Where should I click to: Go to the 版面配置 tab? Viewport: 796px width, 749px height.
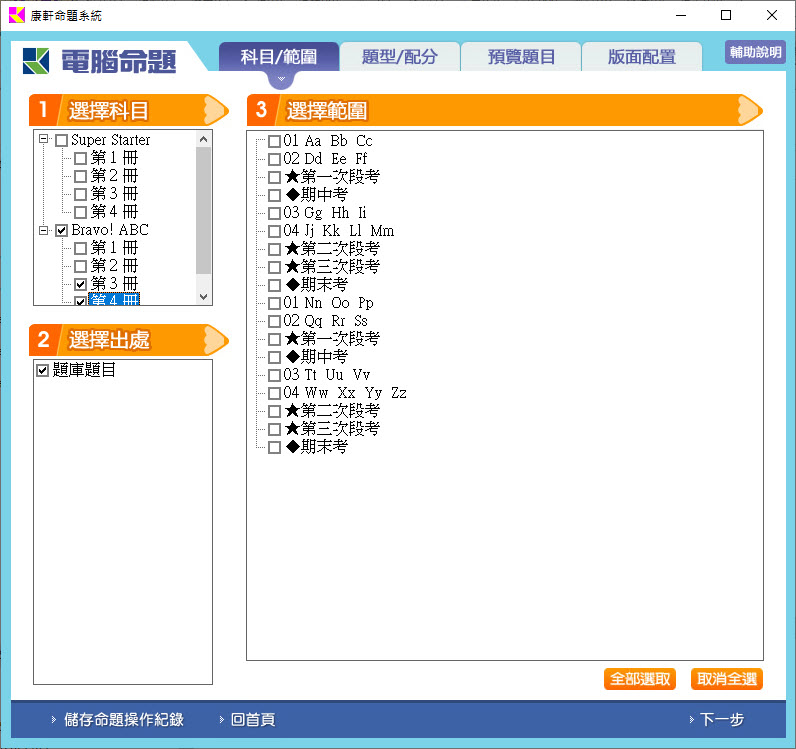(x=641, y=57)
